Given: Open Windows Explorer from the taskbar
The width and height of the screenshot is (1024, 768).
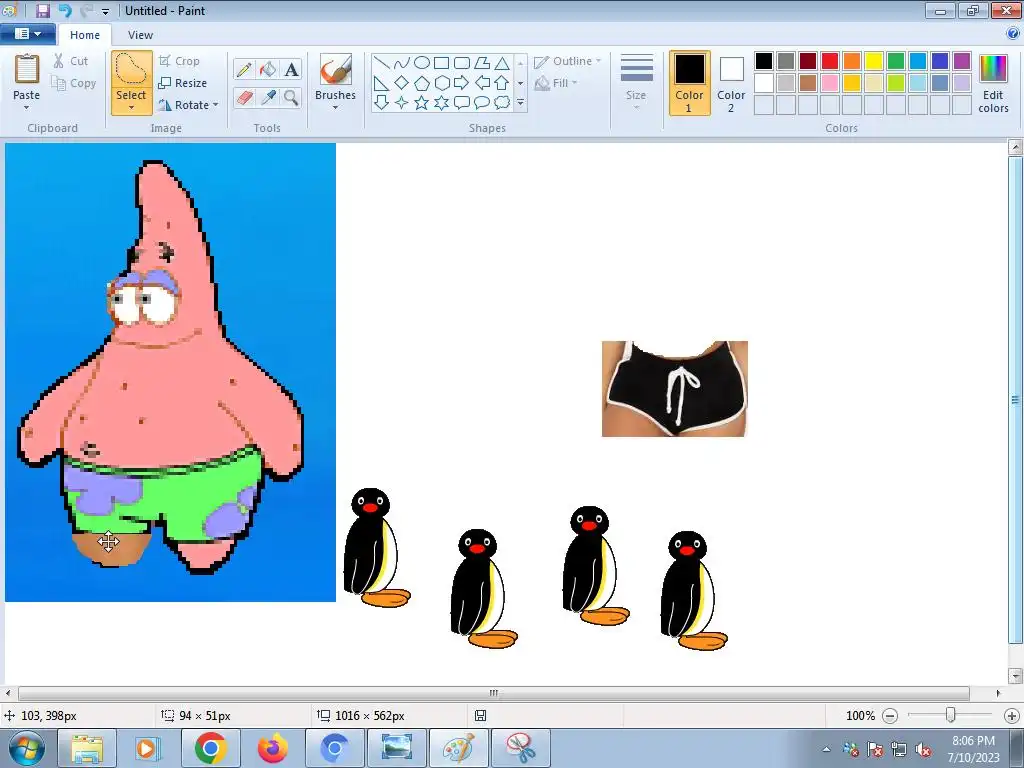Looking at the screenshot, I should click(87, 748).
